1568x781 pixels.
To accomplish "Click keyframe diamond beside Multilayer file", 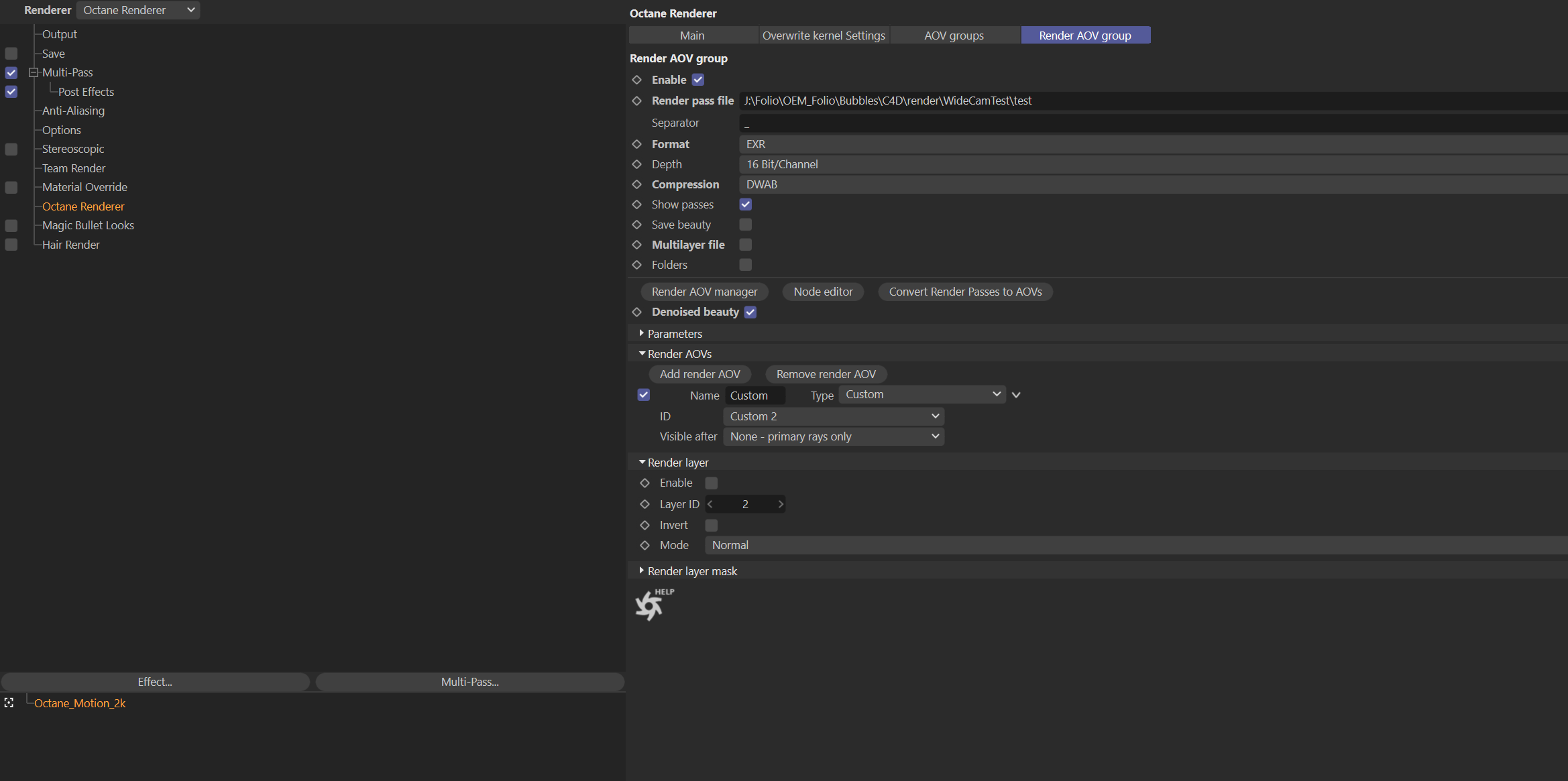I will pyautogui.click(x=637, y=245).
